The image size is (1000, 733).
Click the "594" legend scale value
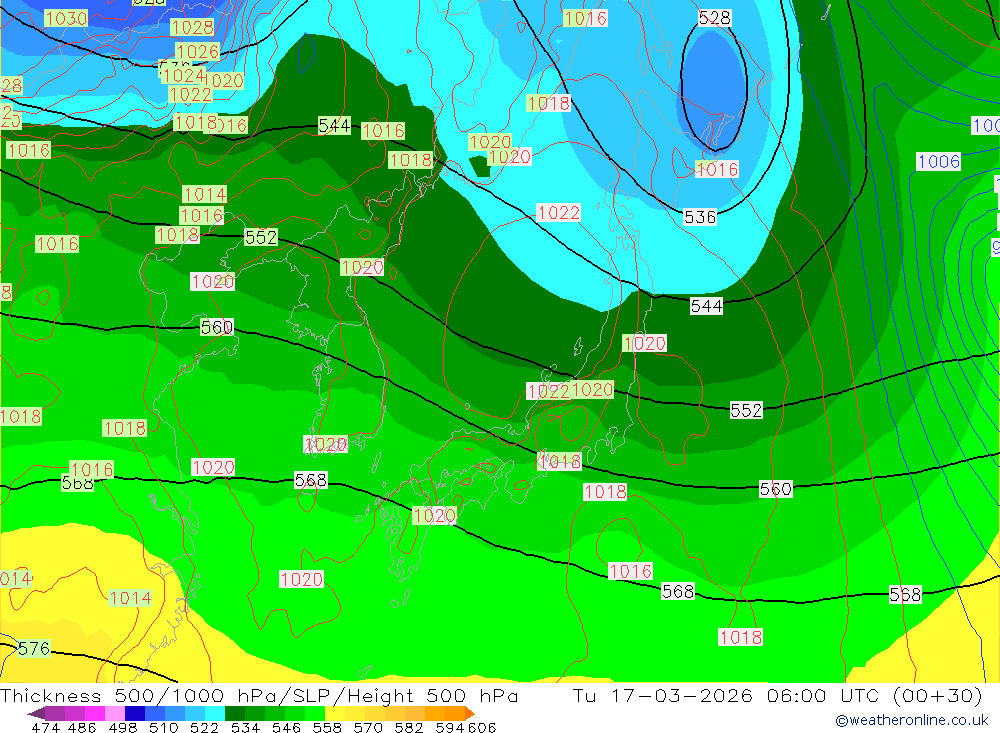[450, 727]
